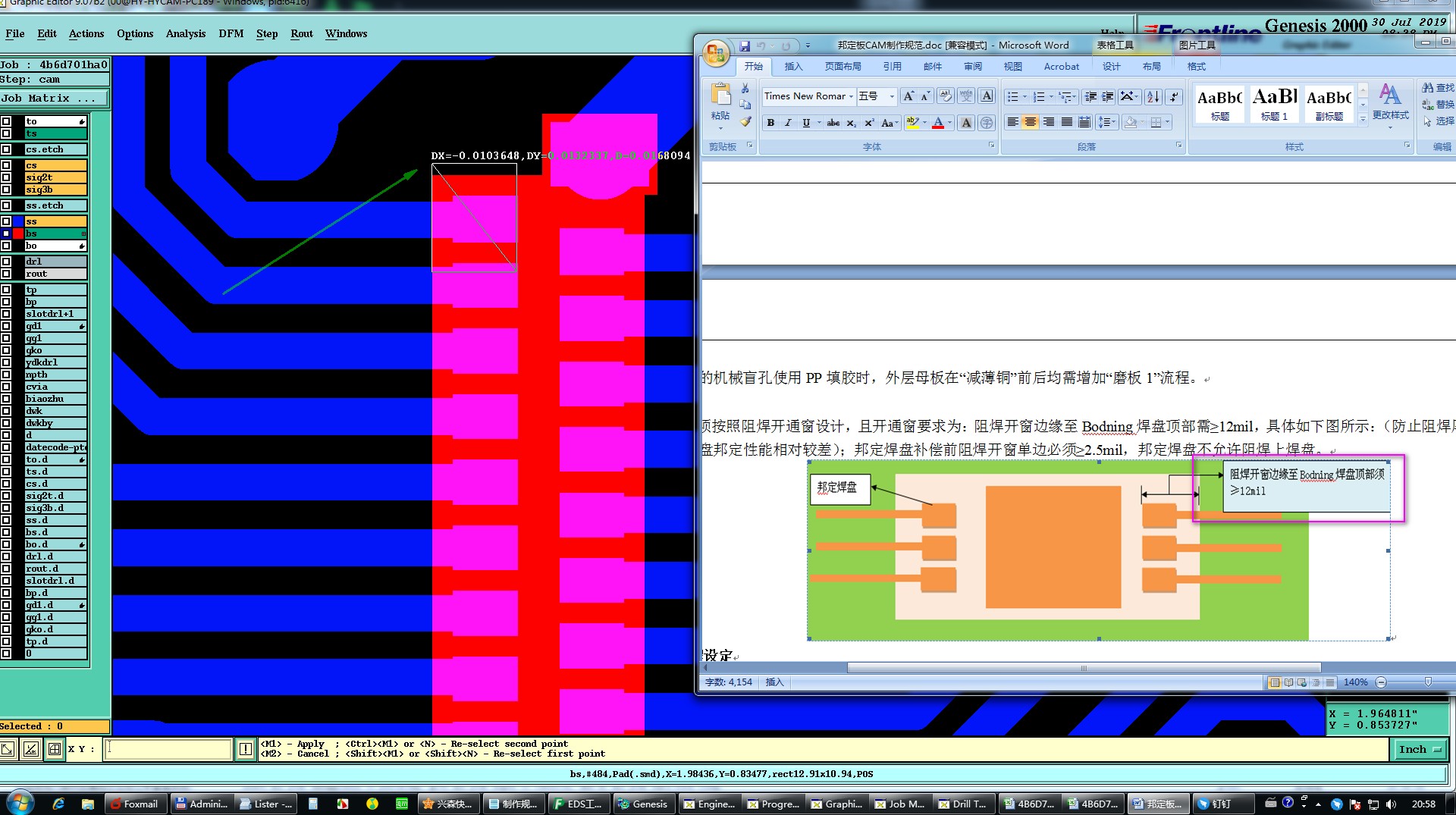This screenshot has height=815, width=1456.
Task: Click the Foxmail taskbar button
Action: (134, 804)
